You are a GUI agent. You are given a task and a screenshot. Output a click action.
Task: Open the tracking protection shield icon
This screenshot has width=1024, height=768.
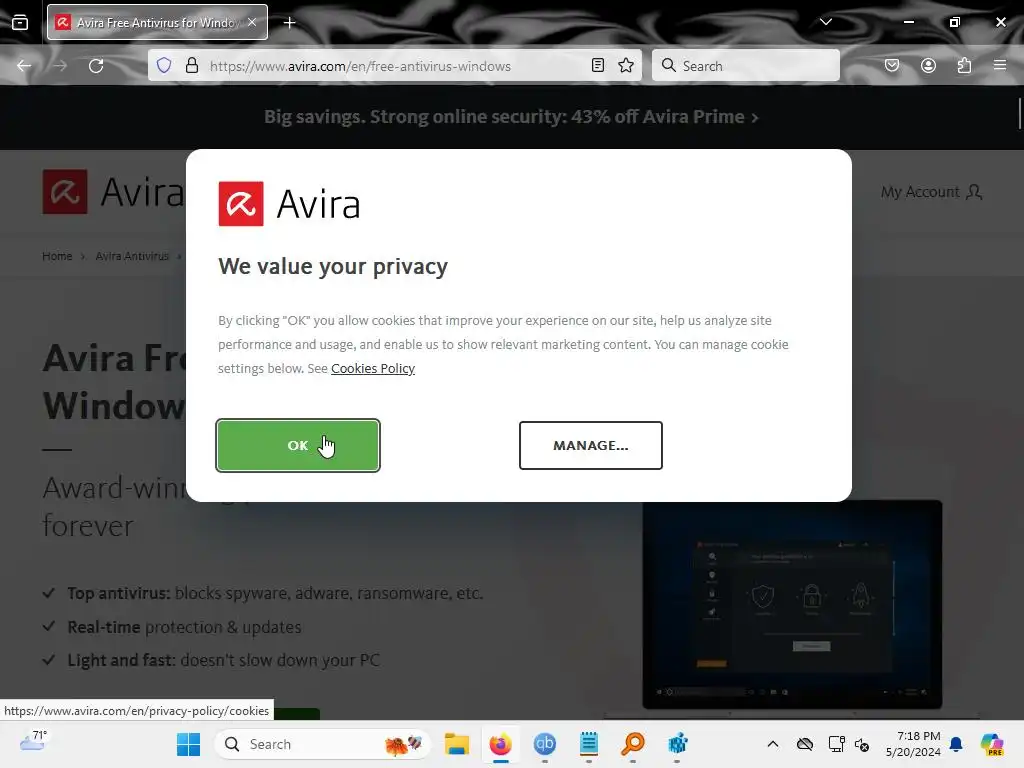[x=164, y=65]
